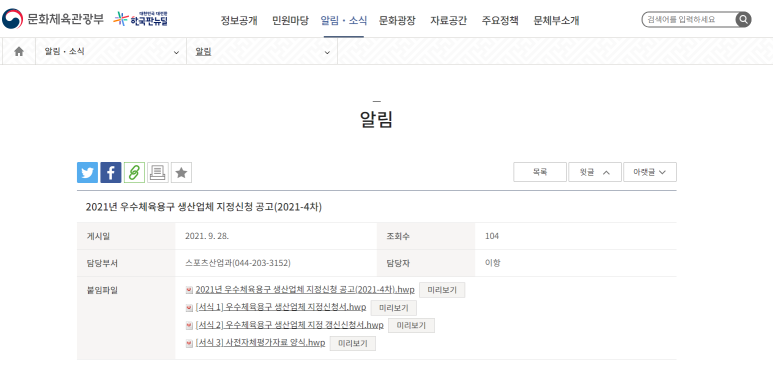Download [서식 2] 지정 갱신신청서.hwp file

(289, 325)
